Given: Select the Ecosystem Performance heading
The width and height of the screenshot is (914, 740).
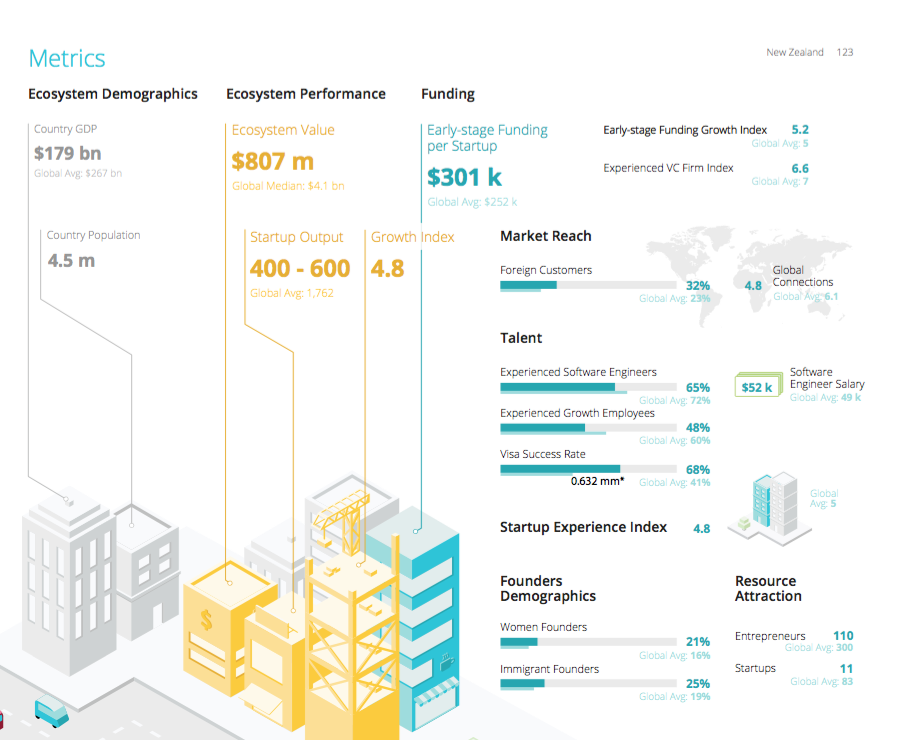Looking at the screenshot, I should (x=305, y=94).
